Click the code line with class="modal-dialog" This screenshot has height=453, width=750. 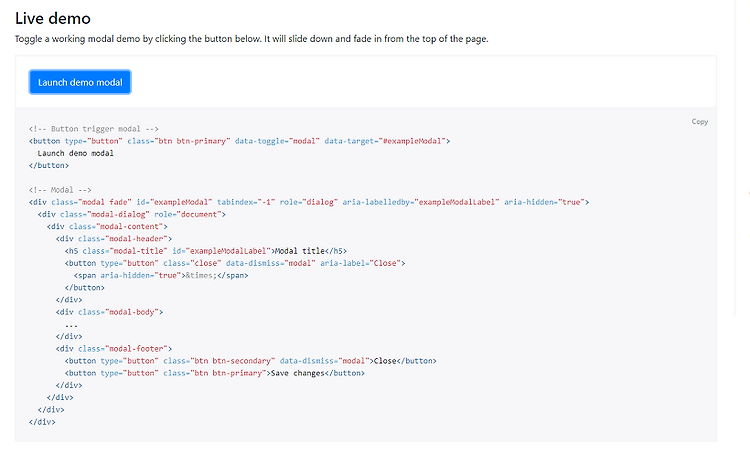(x=132, y=214)
